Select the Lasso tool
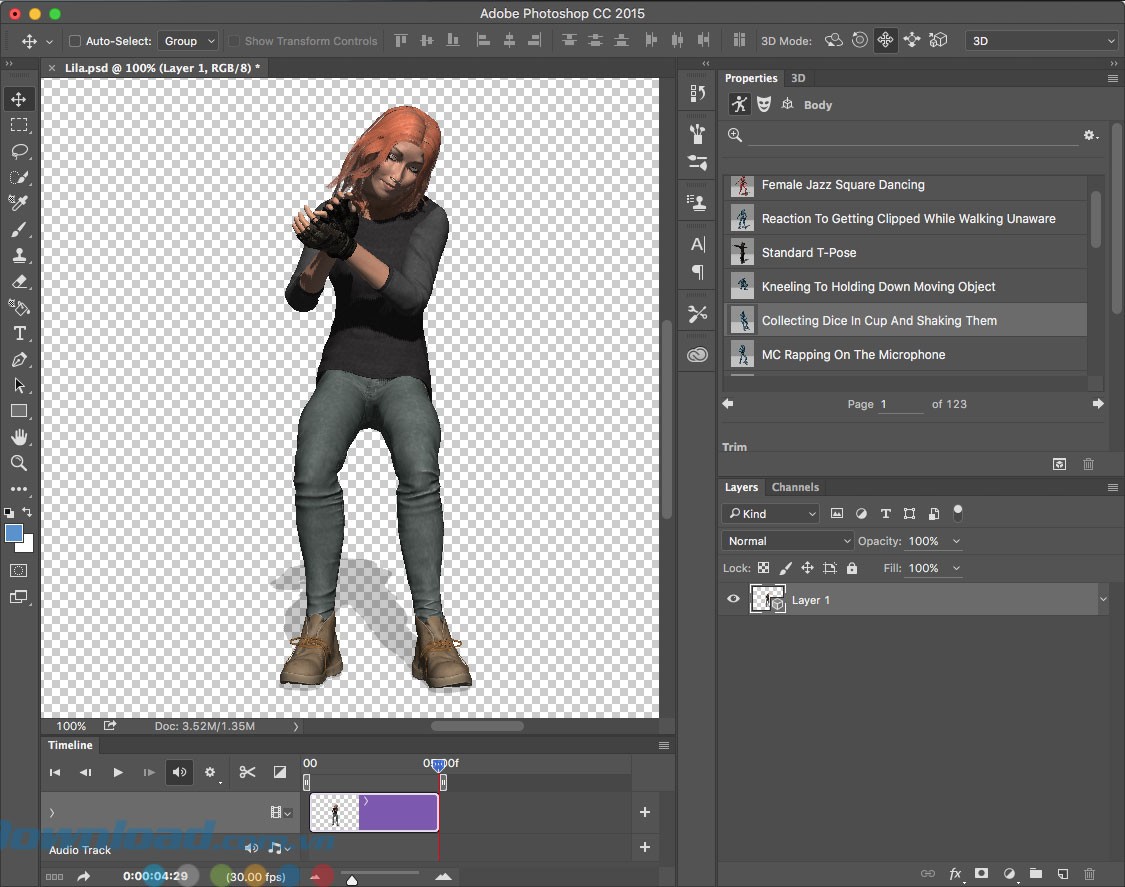This screenshot has width=1125, height=887. click(19, 151)
